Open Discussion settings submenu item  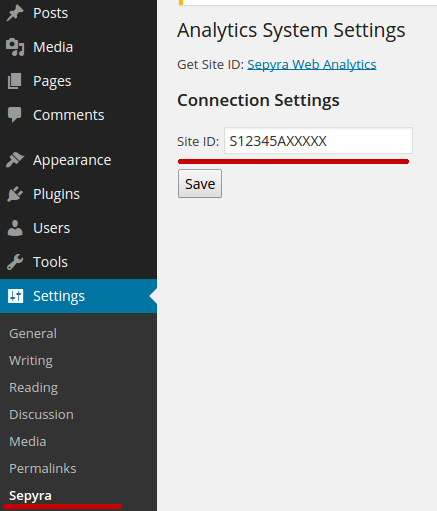coord(41,415)
